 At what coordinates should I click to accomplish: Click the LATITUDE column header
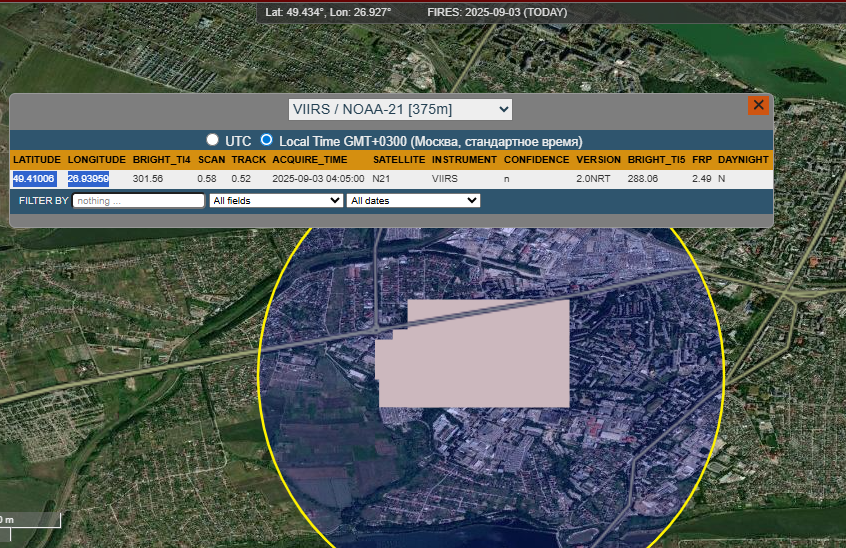coord(37,160)
